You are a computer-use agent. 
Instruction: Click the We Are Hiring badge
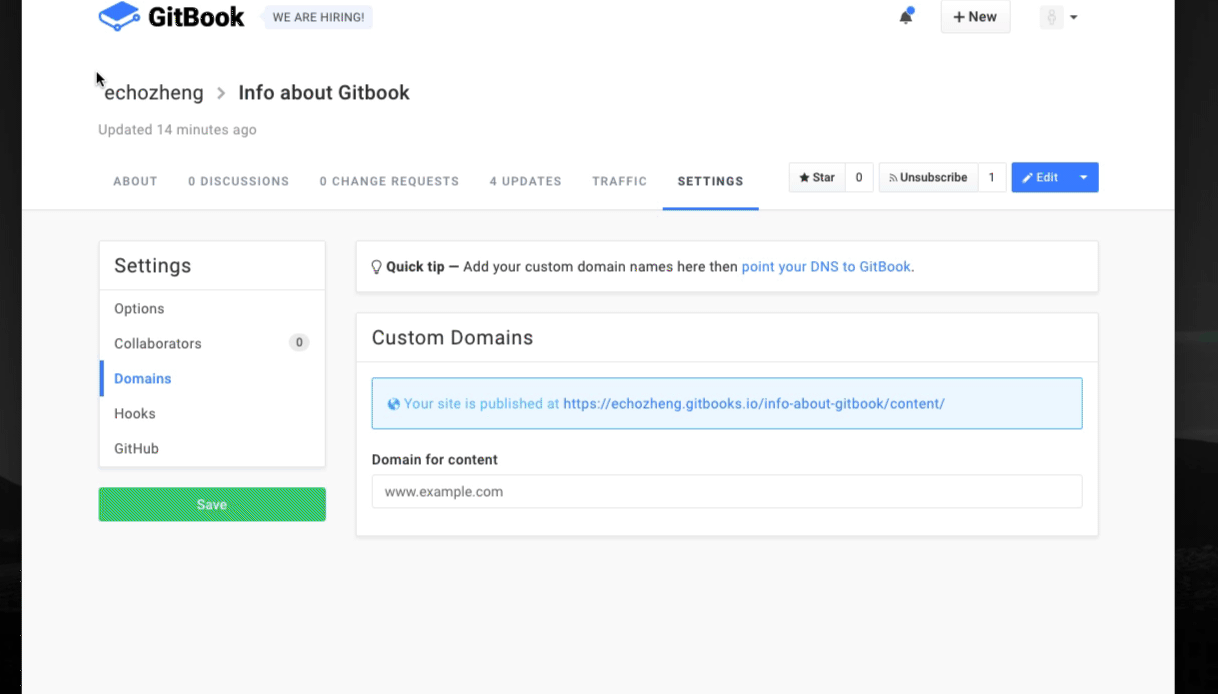[318, 17]
